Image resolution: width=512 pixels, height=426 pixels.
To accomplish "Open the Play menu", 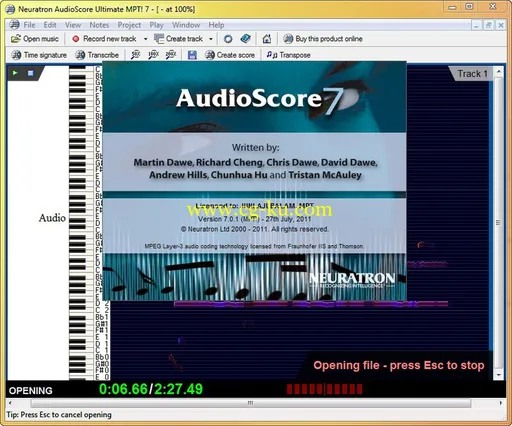I will point(156,25).
